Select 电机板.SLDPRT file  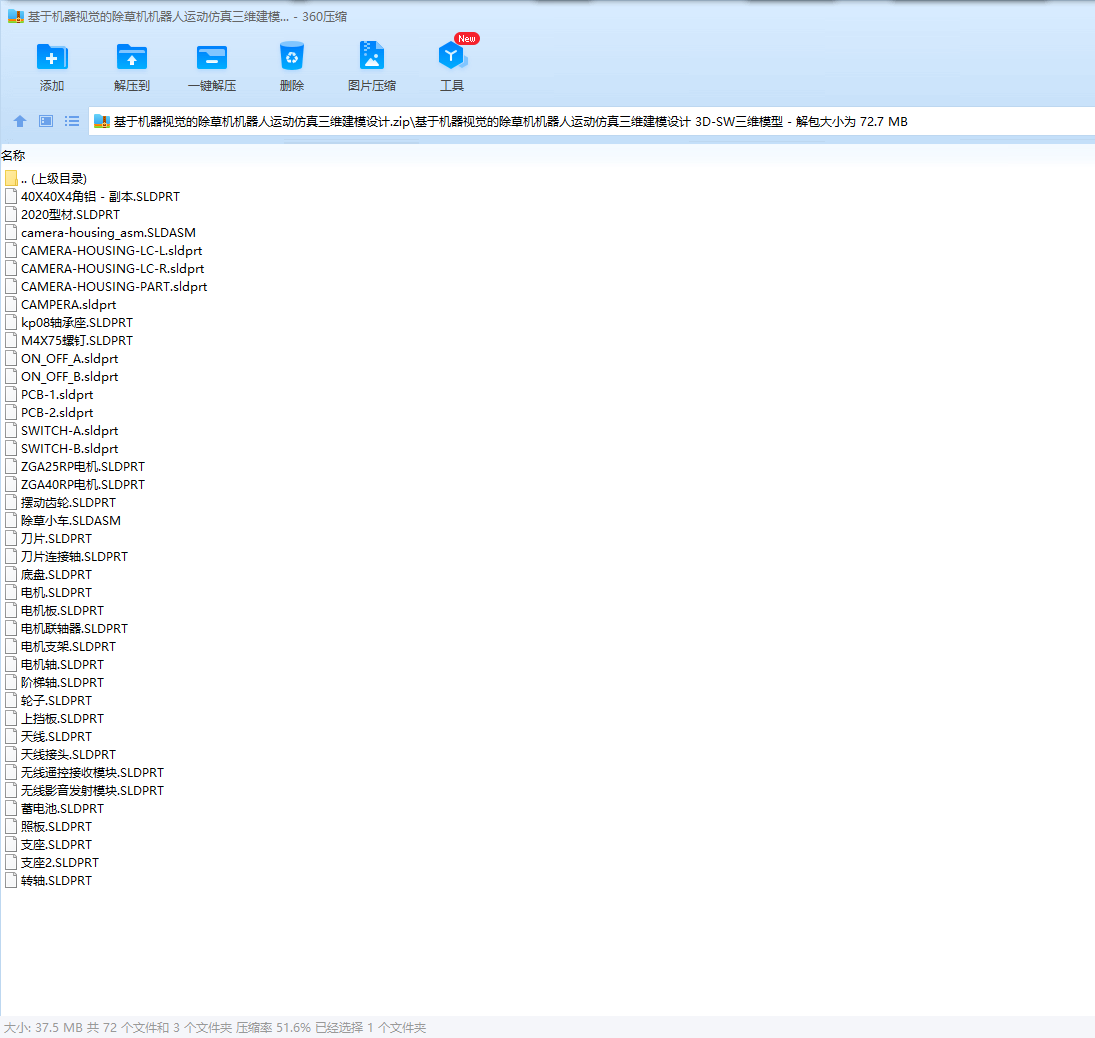62,611
